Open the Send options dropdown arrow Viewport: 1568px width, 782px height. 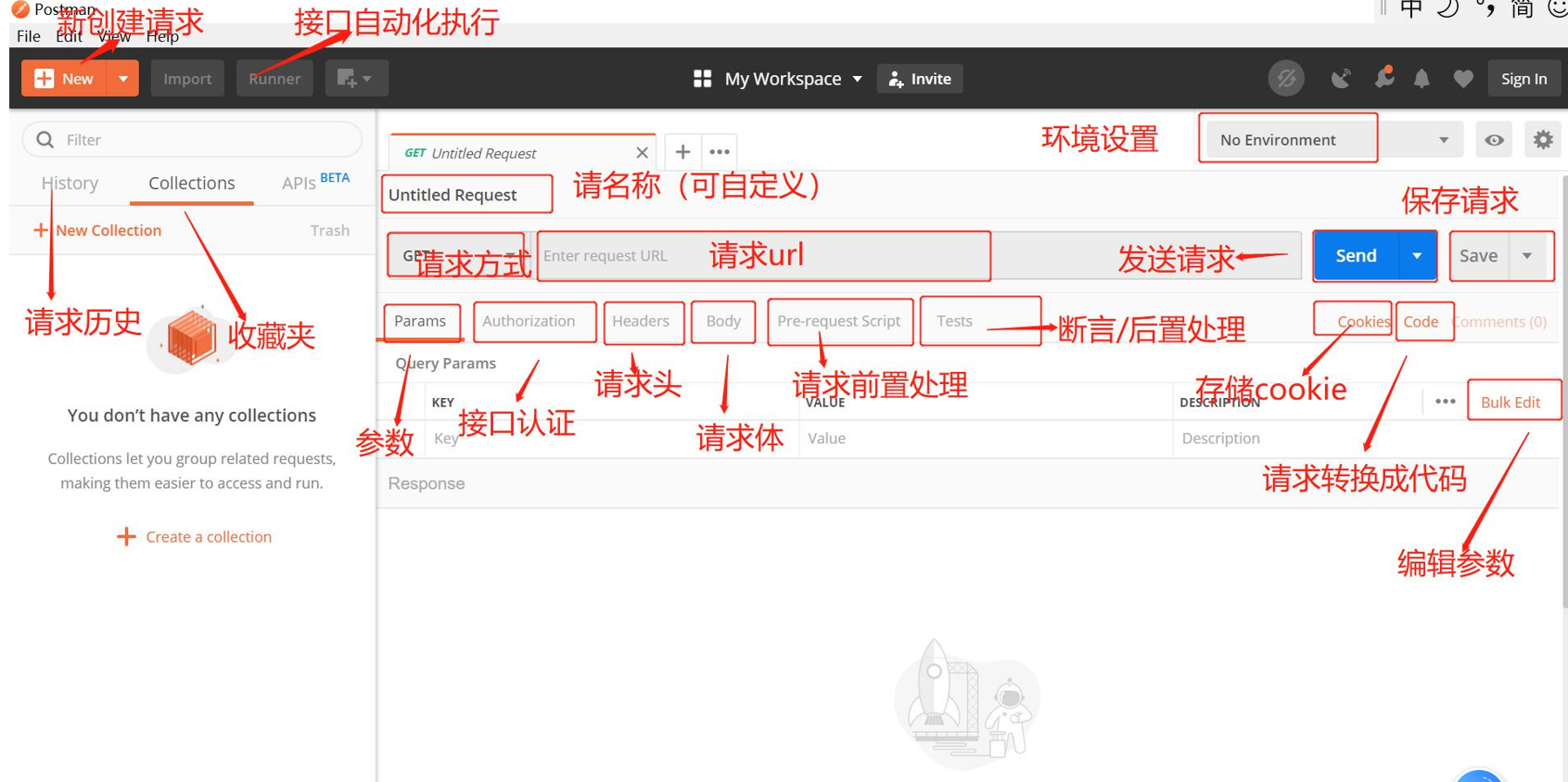[x=1417, y=255]
